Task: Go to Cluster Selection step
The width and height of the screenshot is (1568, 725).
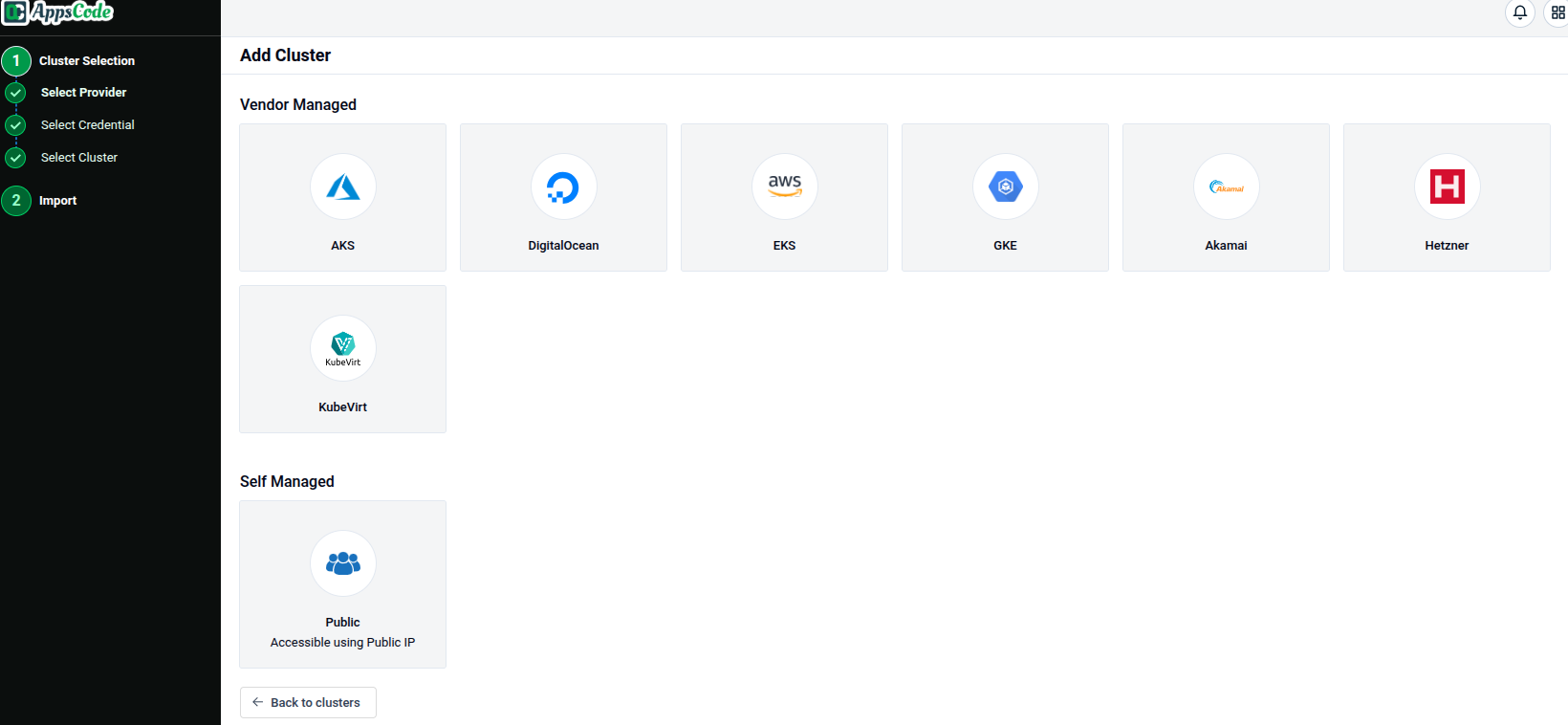Action: point(87,61)
